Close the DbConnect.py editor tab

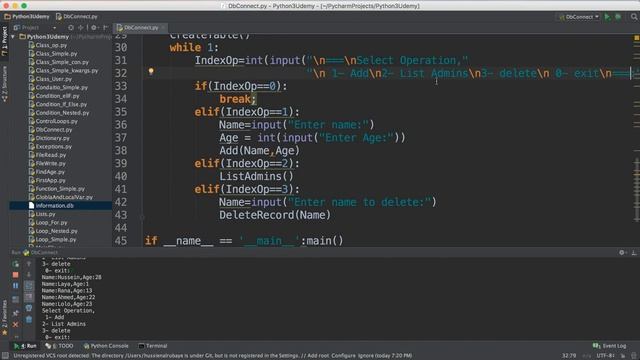[x=163, y=27]
